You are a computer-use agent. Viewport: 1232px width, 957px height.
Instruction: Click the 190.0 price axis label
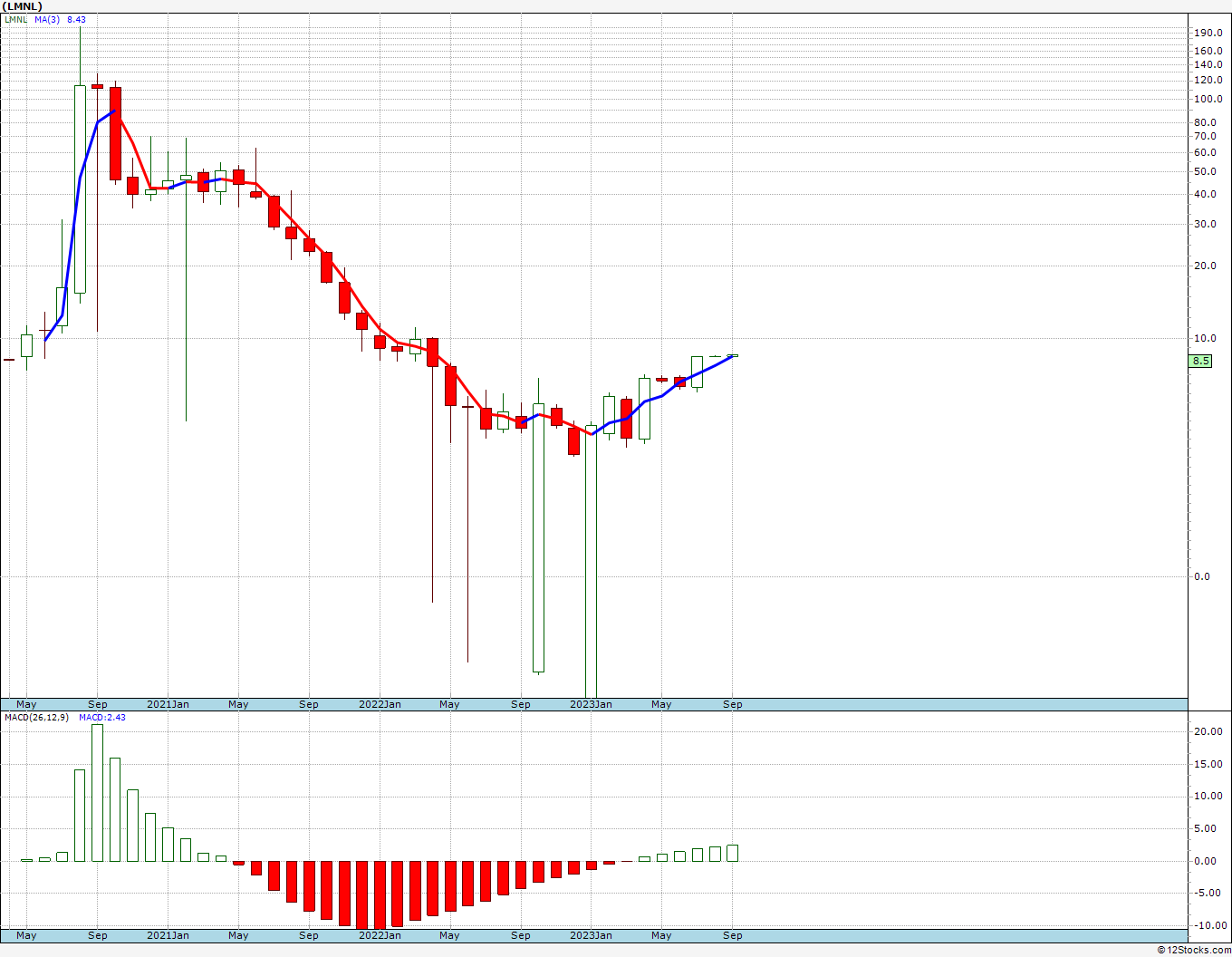(x=1208, y=33)
